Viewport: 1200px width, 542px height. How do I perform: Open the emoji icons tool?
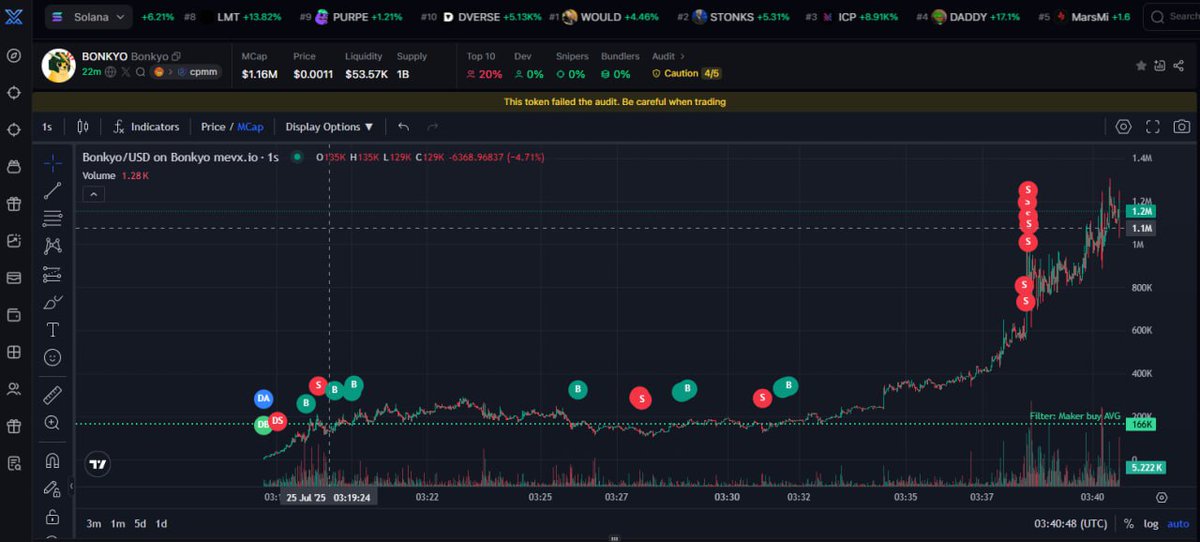click(x=52, y=357)
